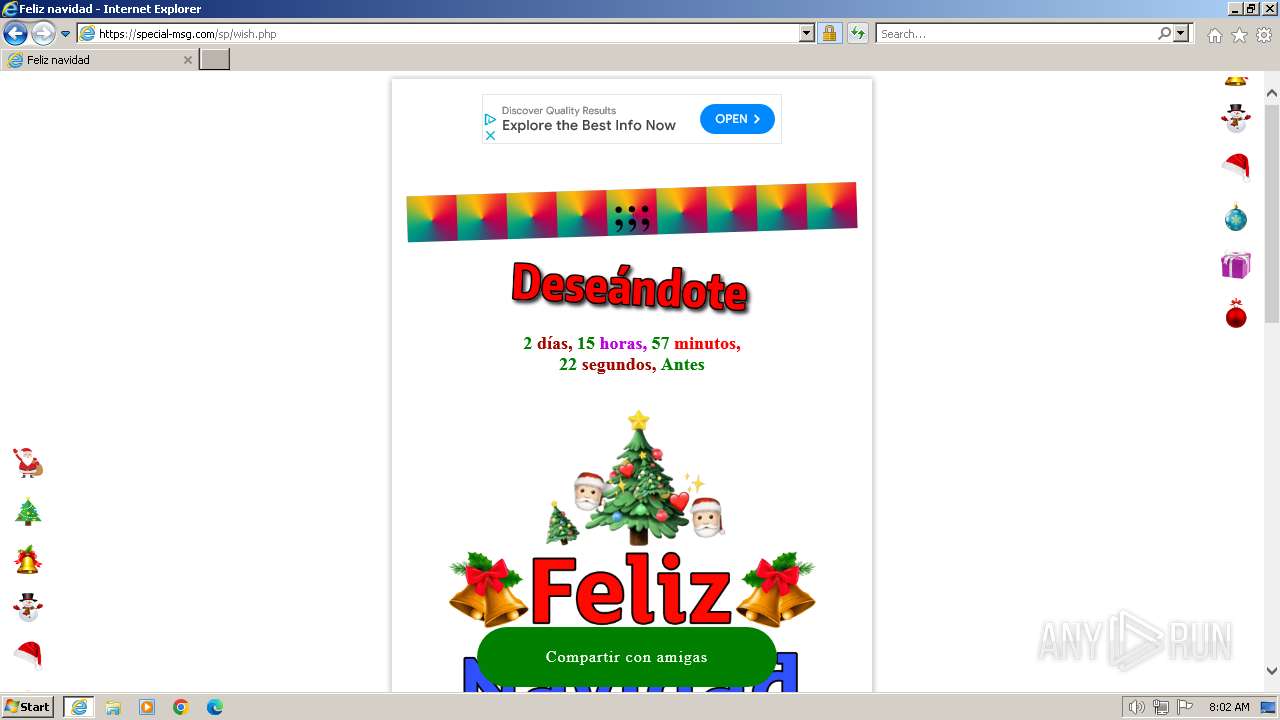Image resolution: width=1280 pixels, height=720 pixels.
Task: Click the jingle bell icon on the left
Action: pos(28,560)
